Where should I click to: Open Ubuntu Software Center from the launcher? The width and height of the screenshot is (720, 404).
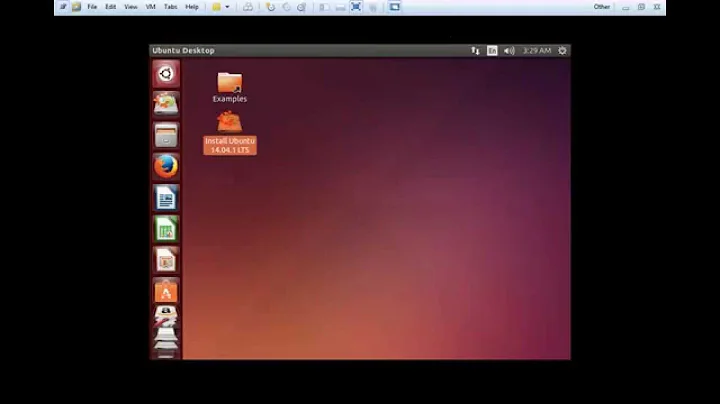[166, 291]
